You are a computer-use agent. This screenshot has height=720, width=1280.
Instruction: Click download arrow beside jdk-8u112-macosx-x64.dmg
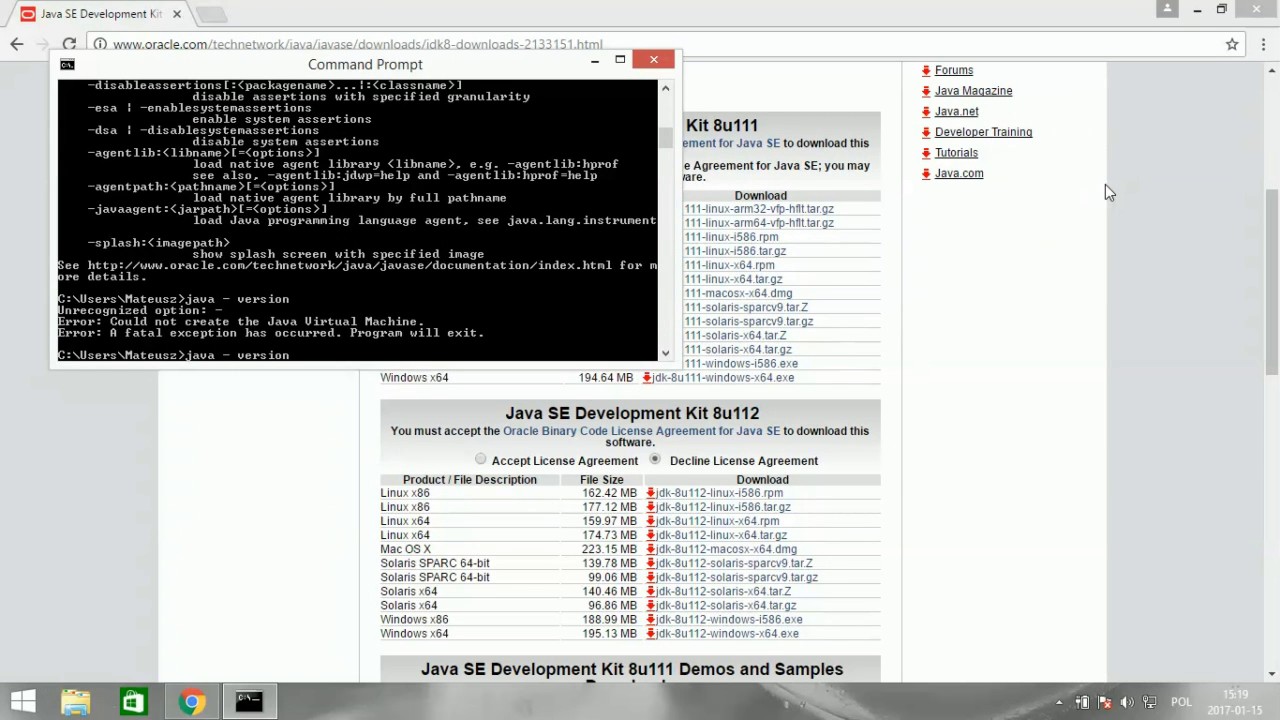pyautogui.click(x=651, y=549)
